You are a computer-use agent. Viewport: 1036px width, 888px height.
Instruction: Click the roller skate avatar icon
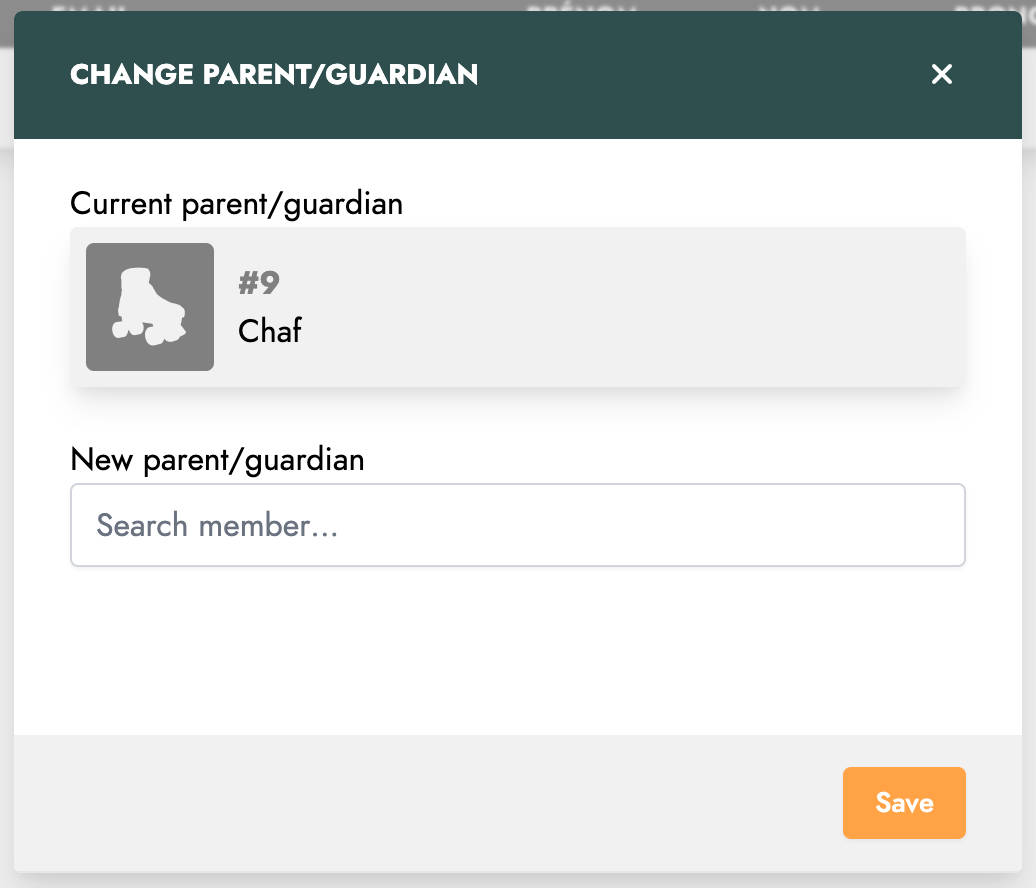pyautogui.click(x=150, y=307)
